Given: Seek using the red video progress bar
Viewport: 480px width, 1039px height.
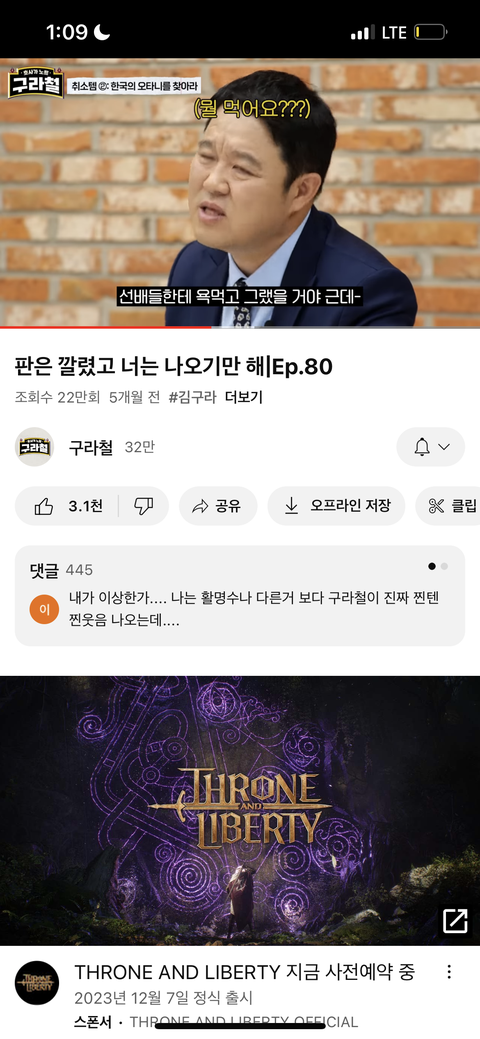Looking at the screenshot, I should click(x=240, y=327).
